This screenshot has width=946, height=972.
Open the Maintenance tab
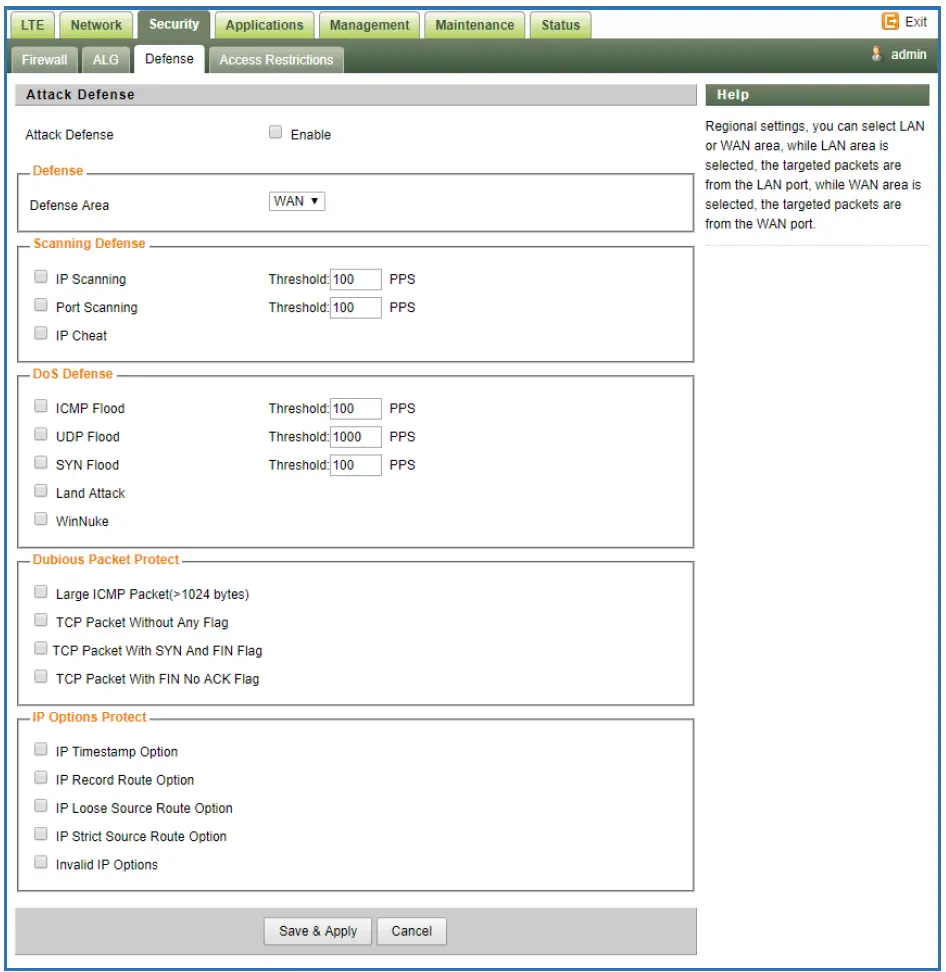coord(475,25)
